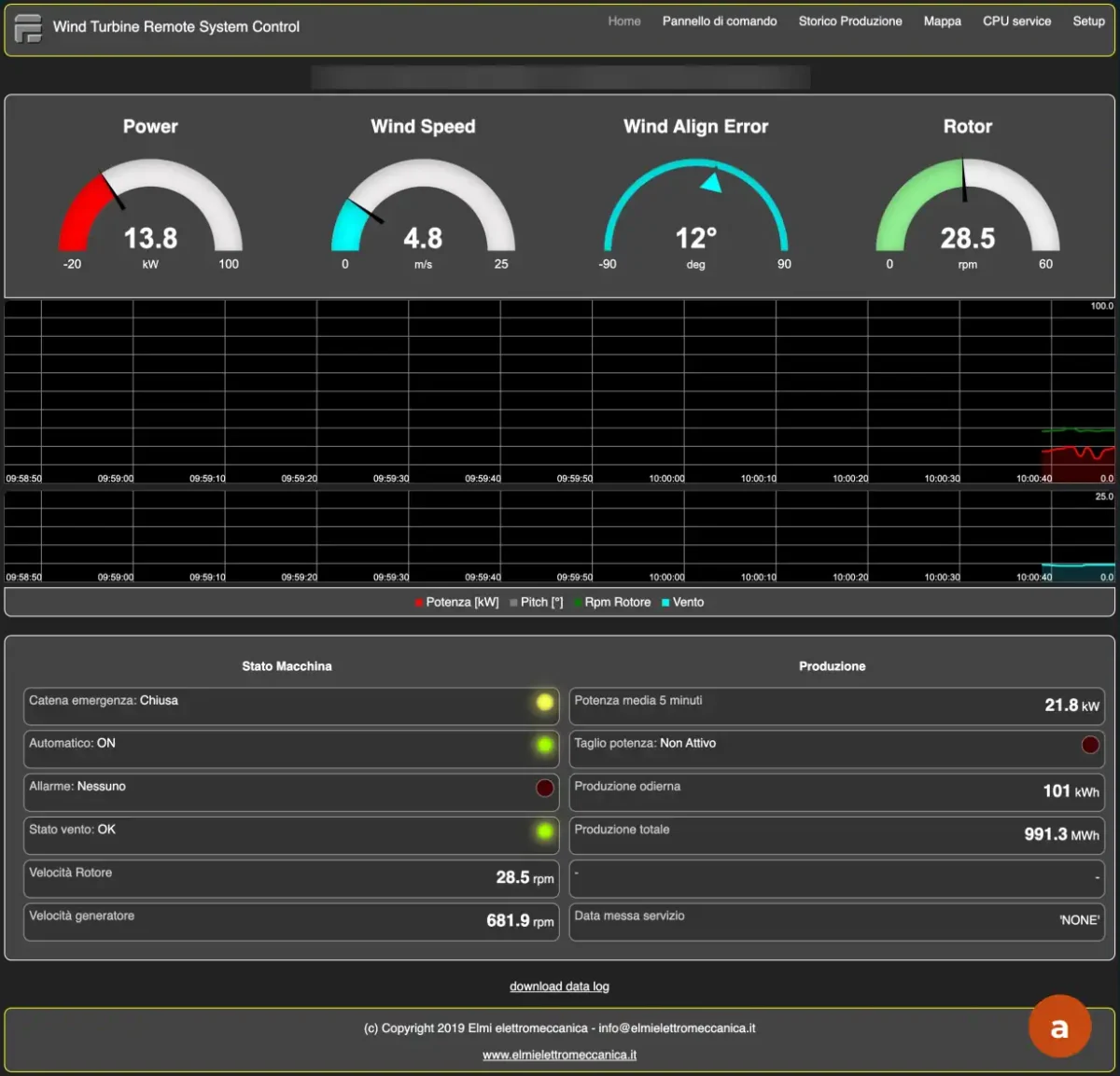Image resolution: width=1120 pixels, height=1076 pixels.
Task: Click the 10:00:00 marker on the lower chart
Action: pyautogui.click(x=666, y=578)
